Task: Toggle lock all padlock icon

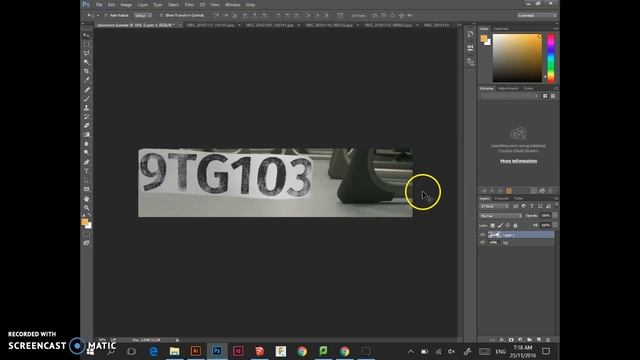Action: coord(516,225)
